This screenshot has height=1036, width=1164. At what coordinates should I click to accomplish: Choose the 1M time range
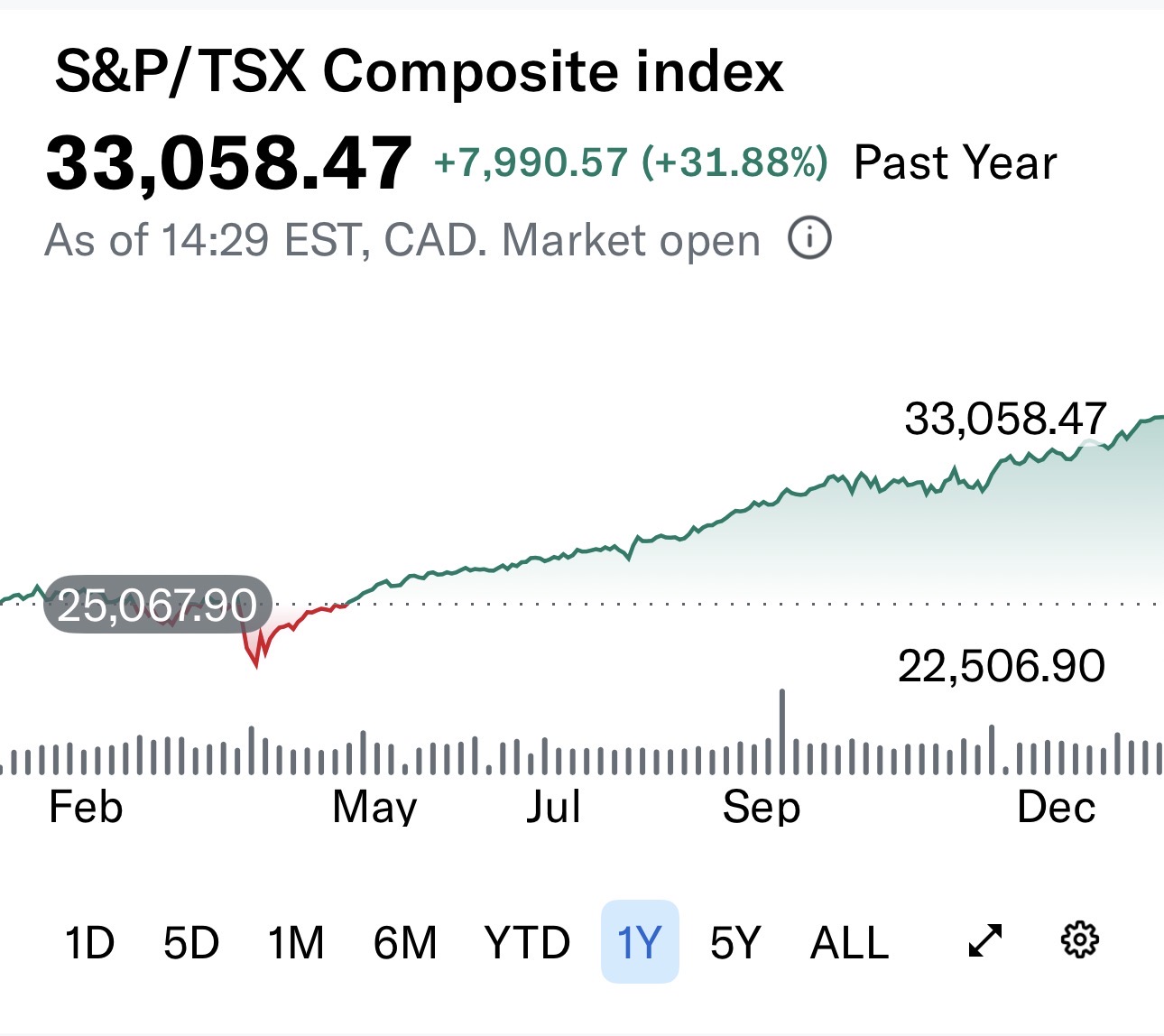[296, 943]
